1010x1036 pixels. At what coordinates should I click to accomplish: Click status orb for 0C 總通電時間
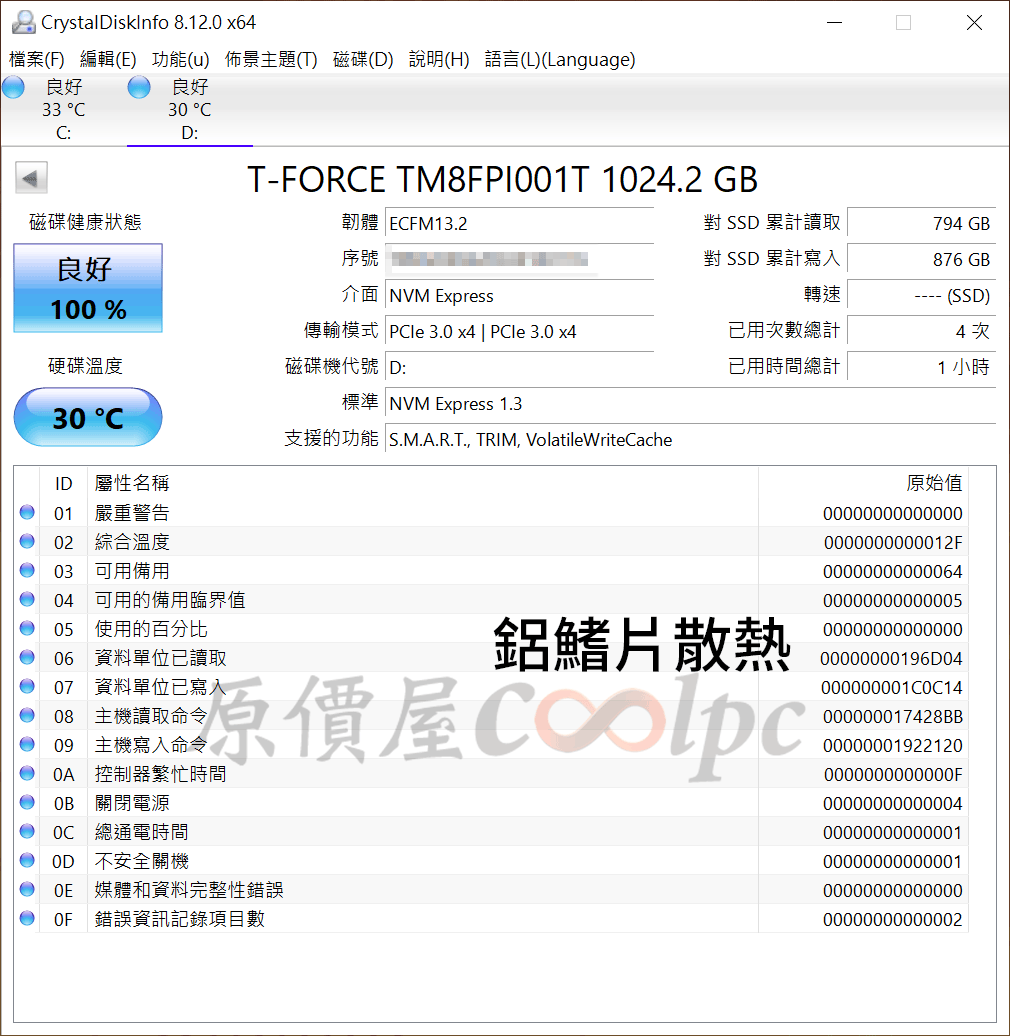[x=27, y=832]
